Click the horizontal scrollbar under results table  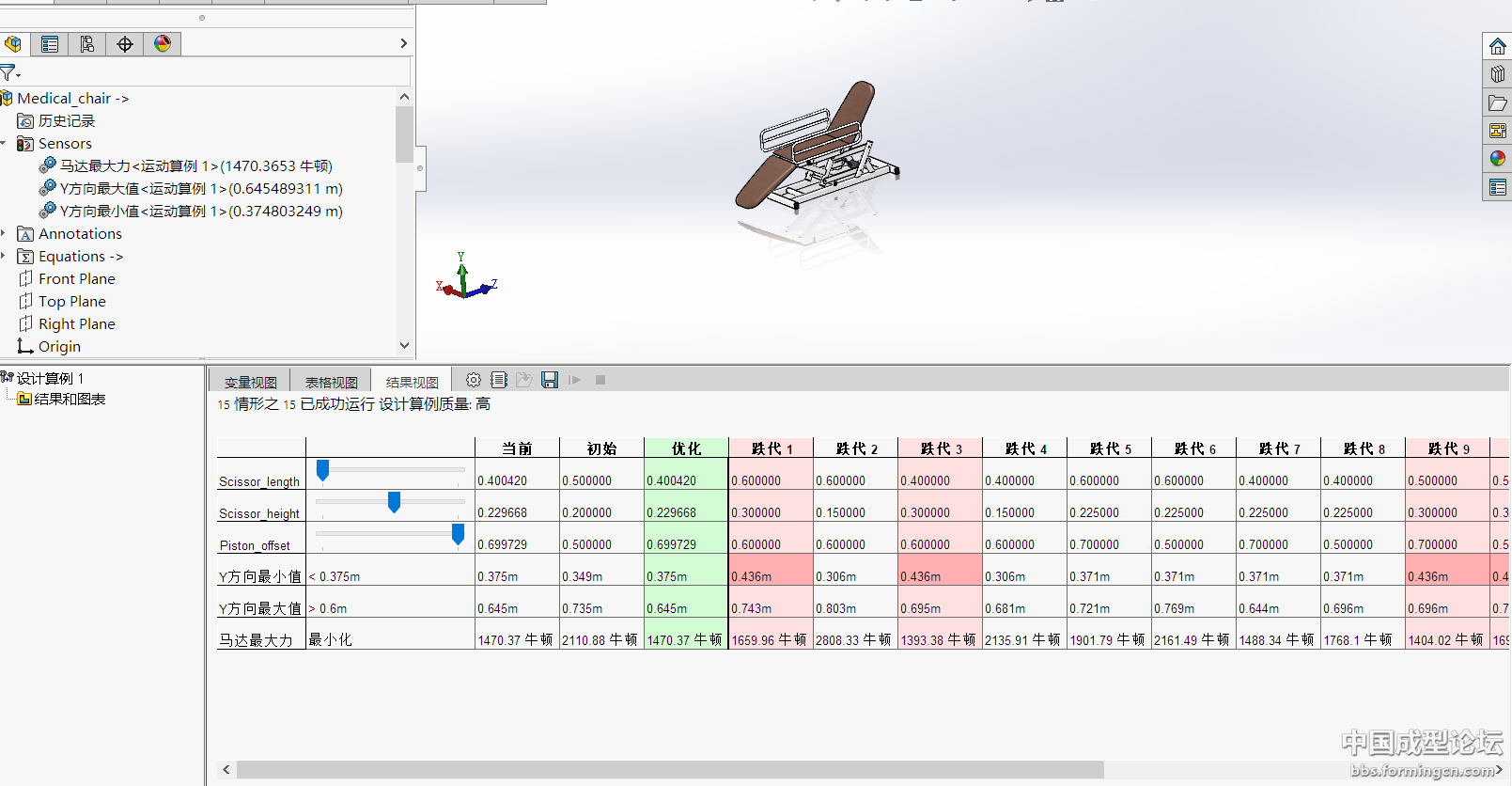[x=669, y=770]
